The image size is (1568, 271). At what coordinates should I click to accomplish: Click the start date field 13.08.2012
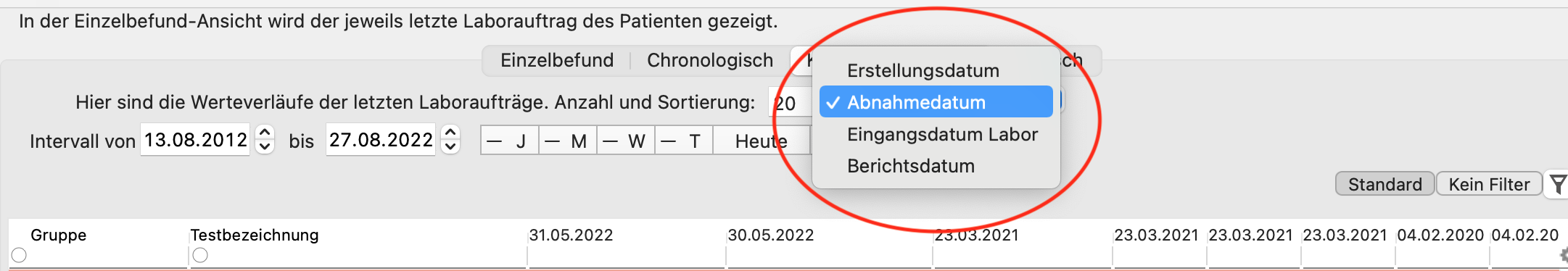(195, 140)
